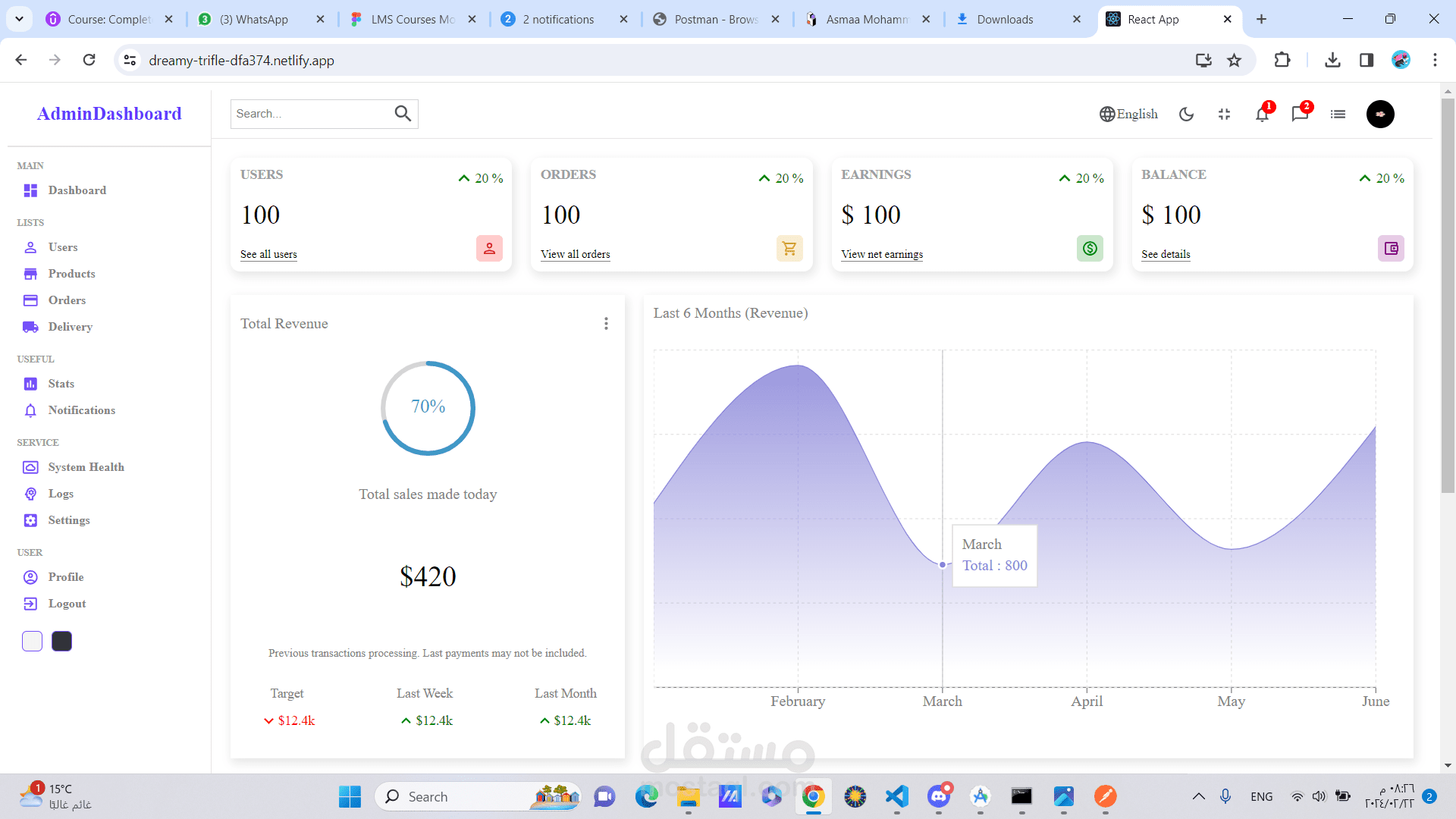The height and width of the screenshot is (819, 1456).
Task: Click the Profile icon in sidebar
Action: coord(30,577)
